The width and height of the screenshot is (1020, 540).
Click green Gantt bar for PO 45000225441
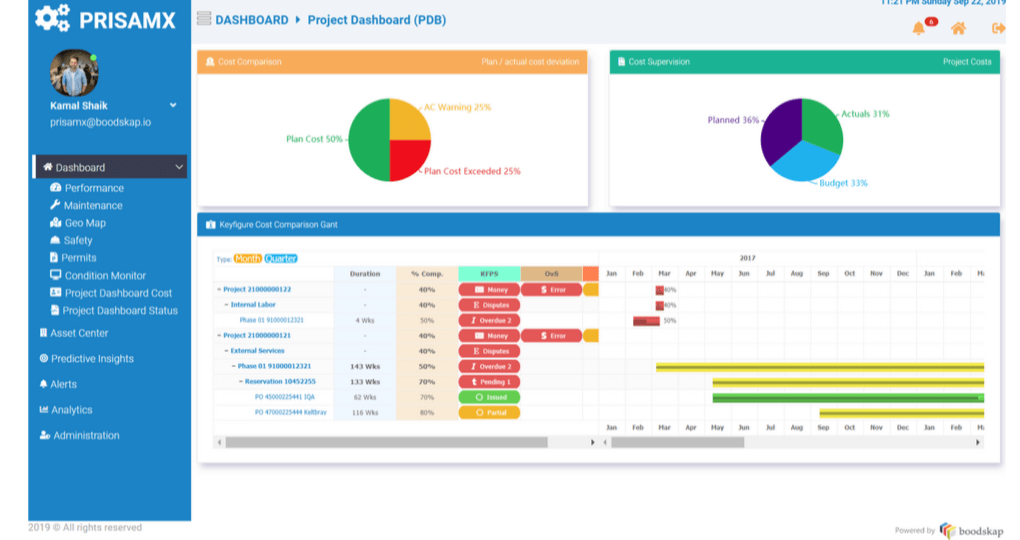848,398
